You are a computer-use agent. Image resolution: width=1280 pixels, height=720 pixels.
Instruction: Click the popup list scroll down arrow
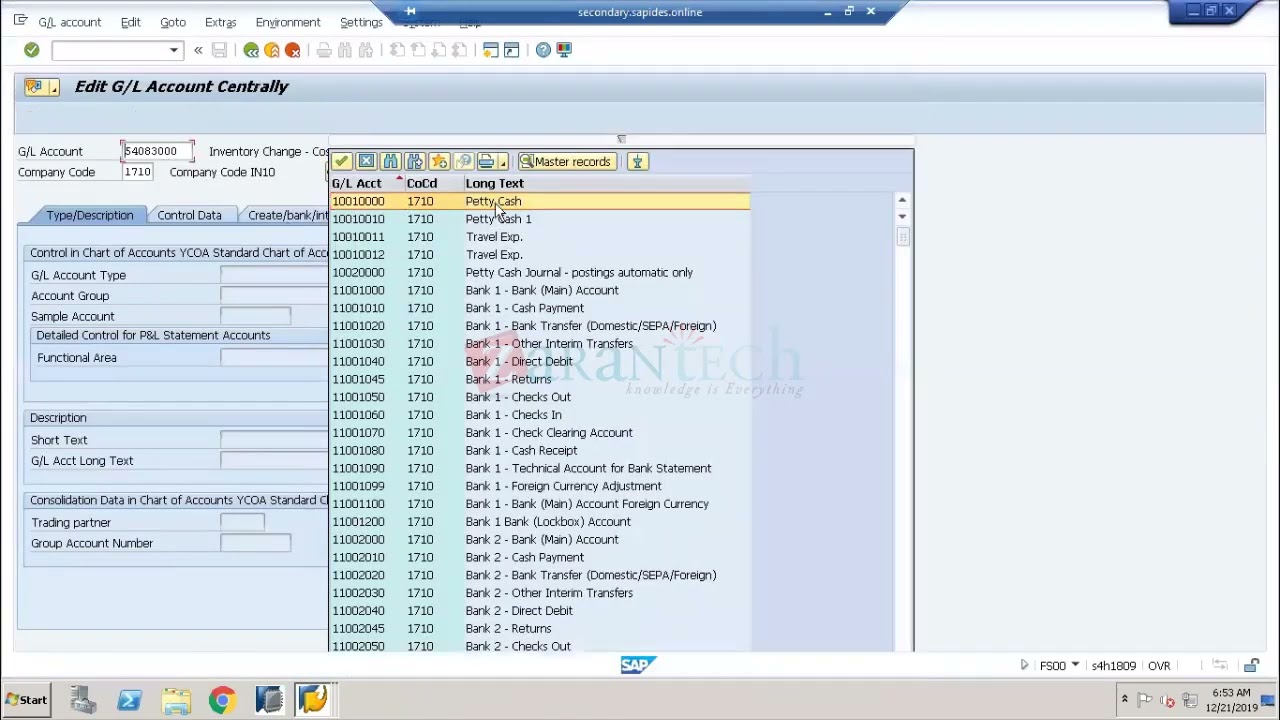point(902,216)
